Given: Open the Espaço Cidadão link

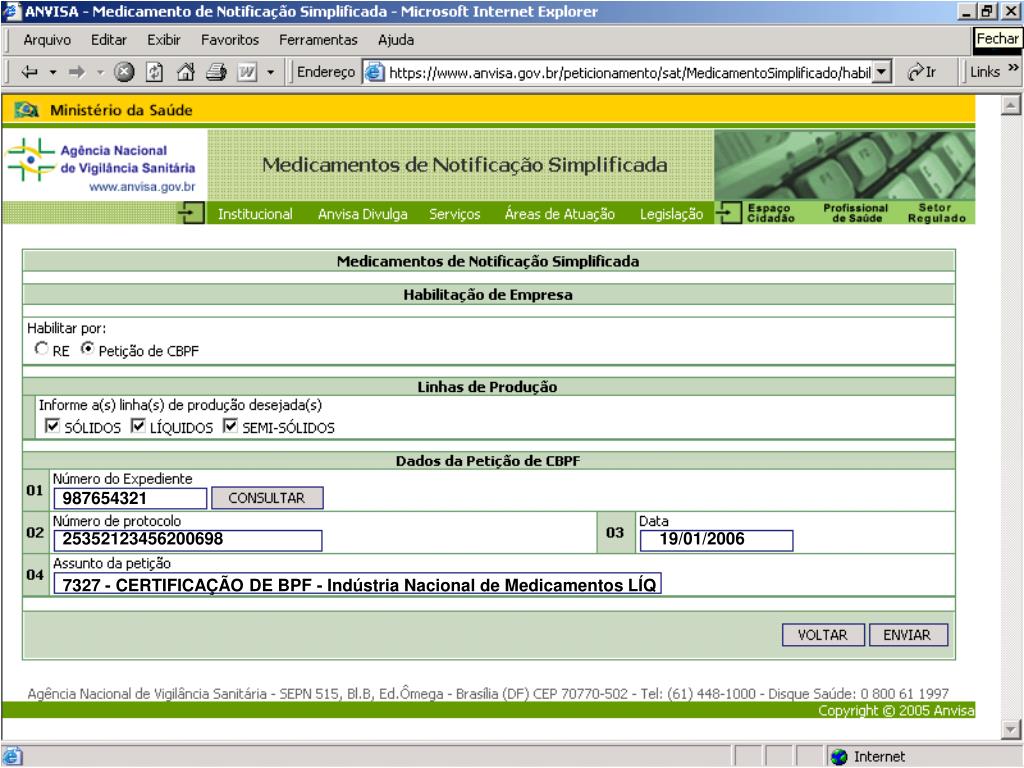Looking at the screenshot, I should click(771, 213).
